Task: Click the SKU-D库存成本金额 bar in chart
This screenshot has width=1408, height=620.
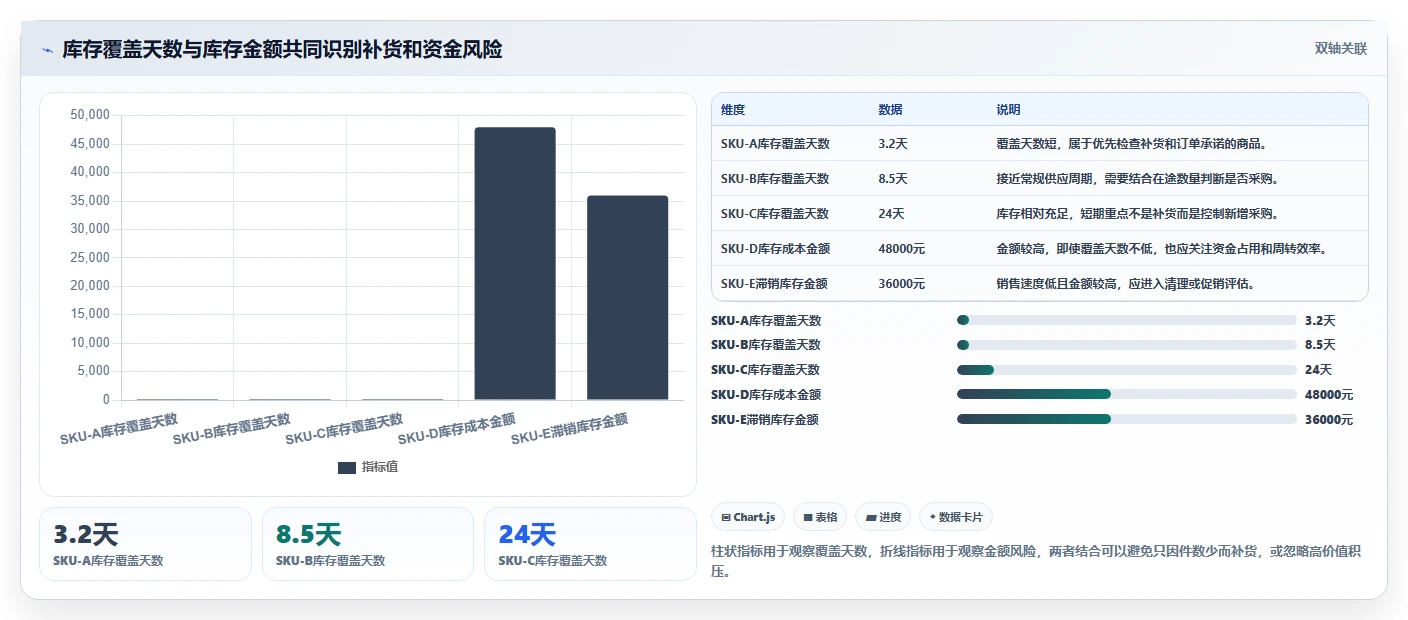Action: pos(515,264)
